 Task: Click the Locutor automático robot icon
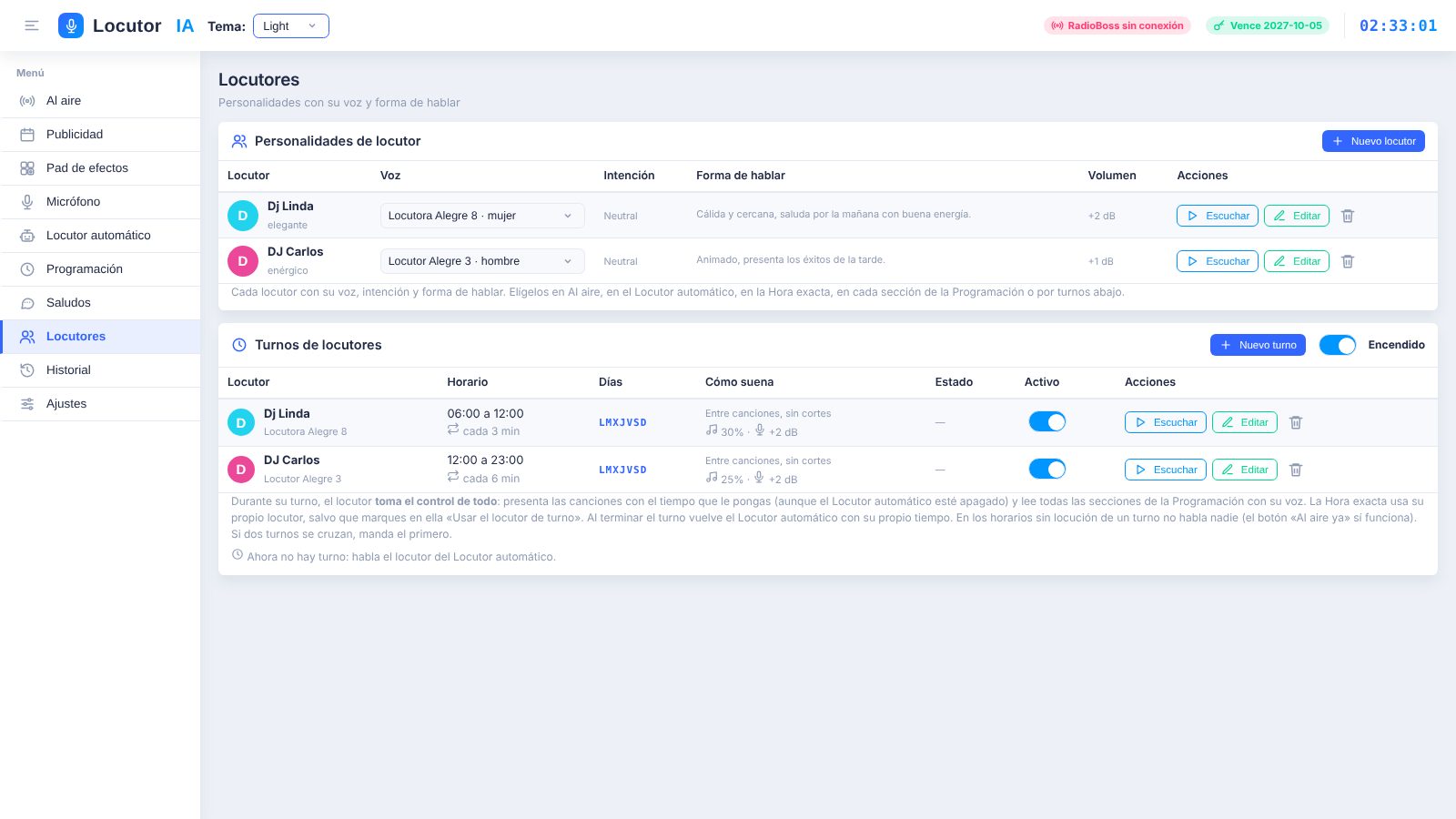pyautogui.click(x=27, y=236)
